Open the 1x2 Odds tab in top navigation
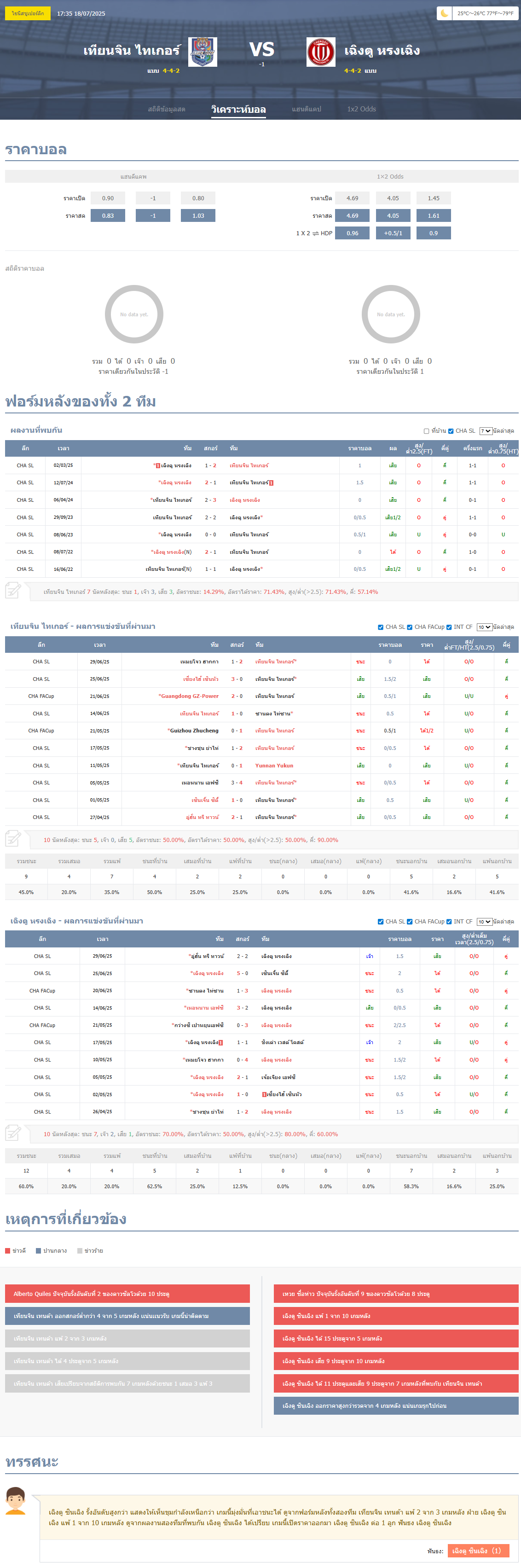This screenshot has height=1568, width=521. pos(362,109)
